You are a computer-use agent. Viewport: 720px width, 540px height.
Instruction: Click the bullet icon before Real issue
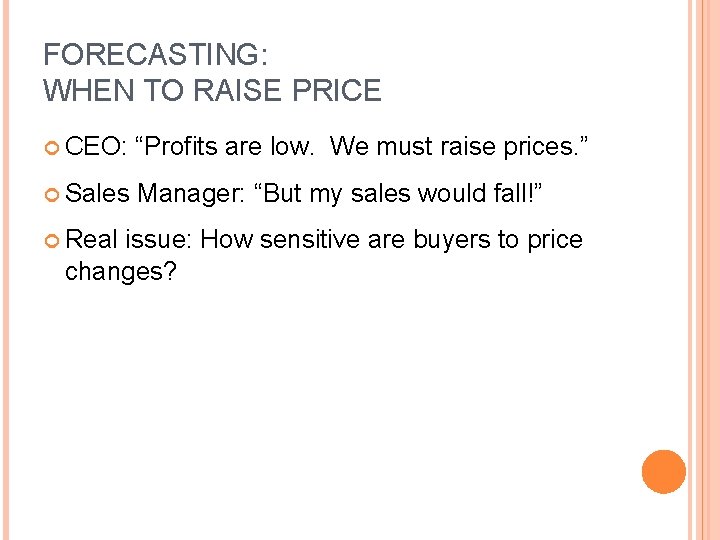[52, 242]
